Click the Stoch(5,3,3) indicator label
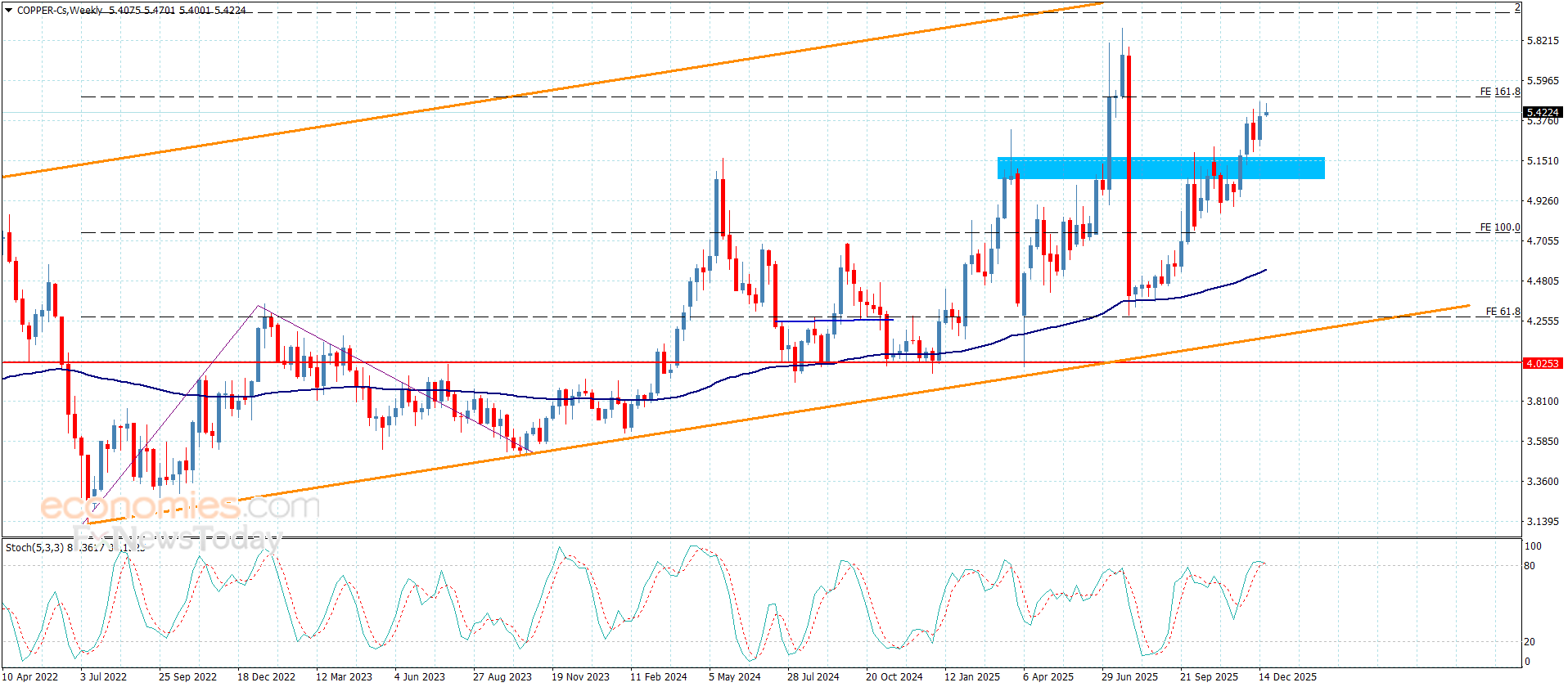Screen dimensions: 1568x687 [x=34, y=547]
